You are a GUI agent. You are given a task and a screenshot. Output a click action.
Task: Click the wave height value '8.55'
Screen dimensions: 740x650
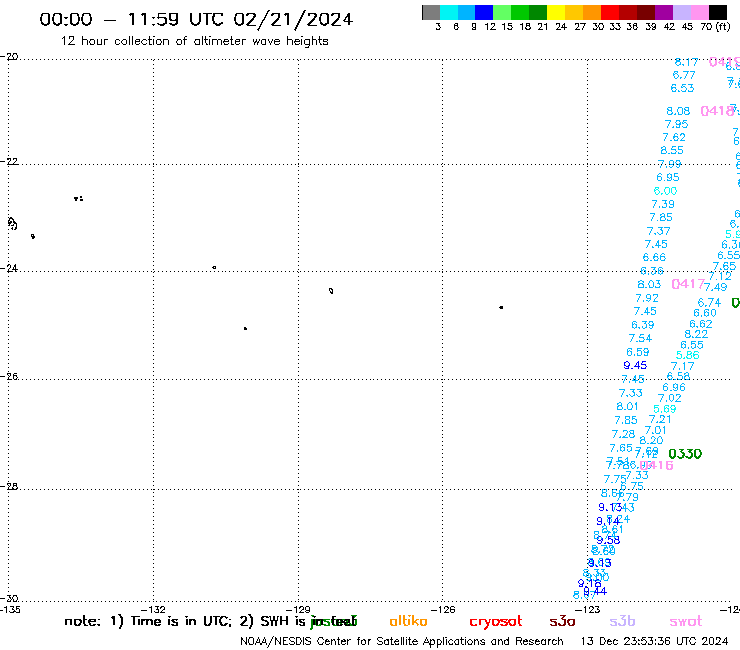(x=672, y=151)
